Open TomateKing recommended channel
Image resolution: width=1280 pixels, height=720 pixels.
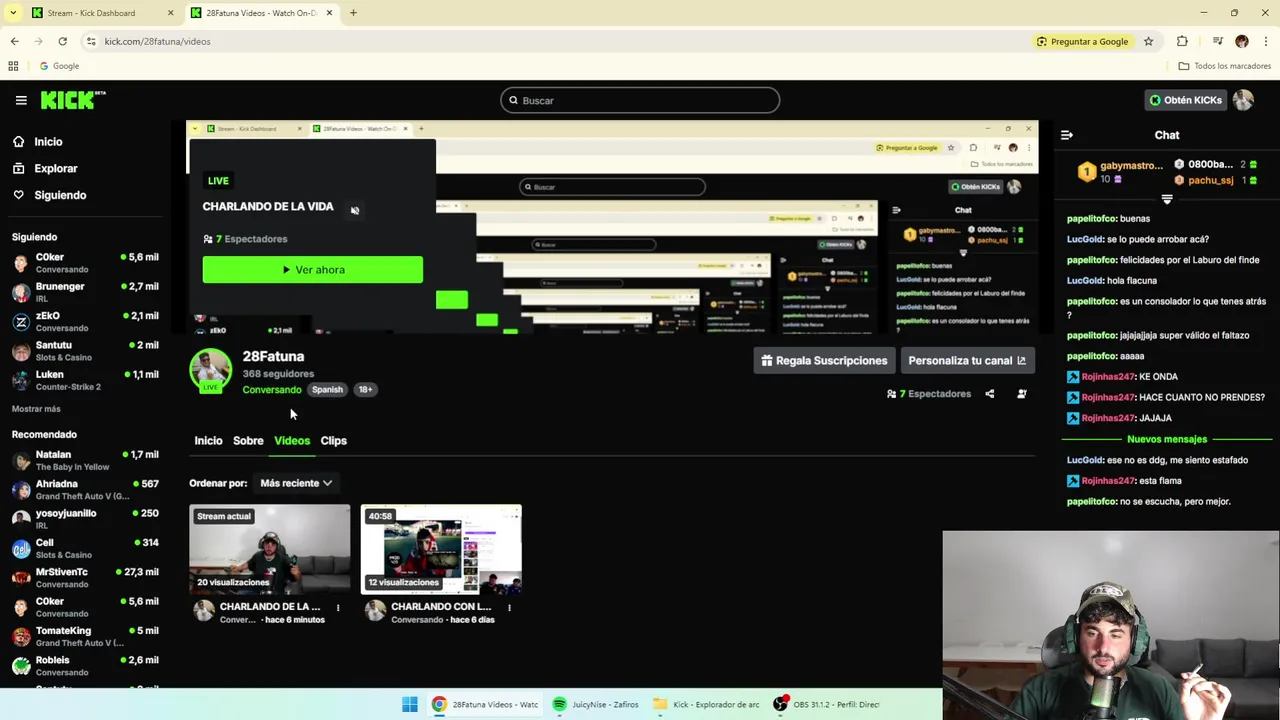click(85, 636)
